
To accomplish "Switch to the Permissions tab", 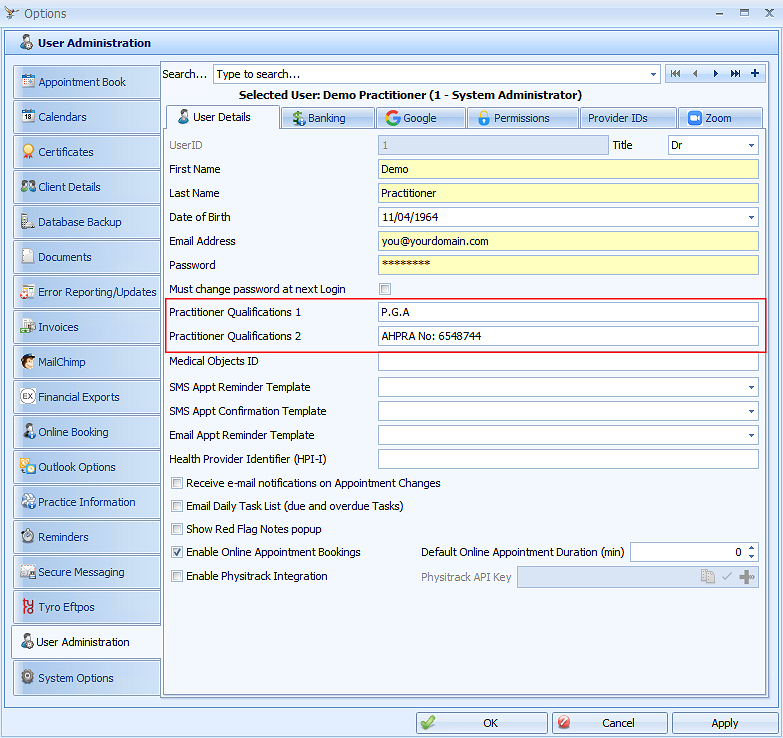I will coord(523,118).
